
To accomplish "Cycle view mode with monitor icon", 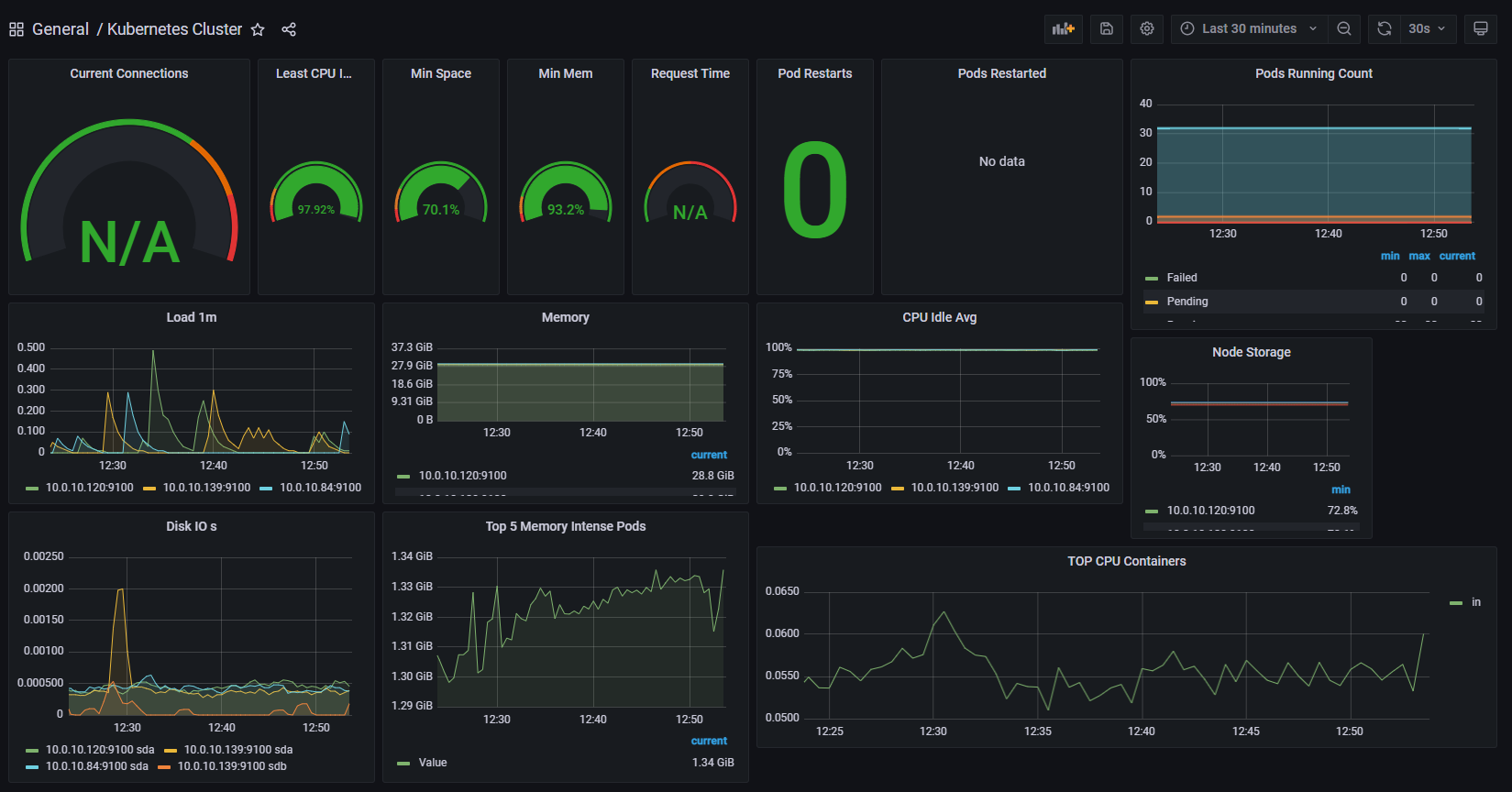I will (x=1481, y=28).
